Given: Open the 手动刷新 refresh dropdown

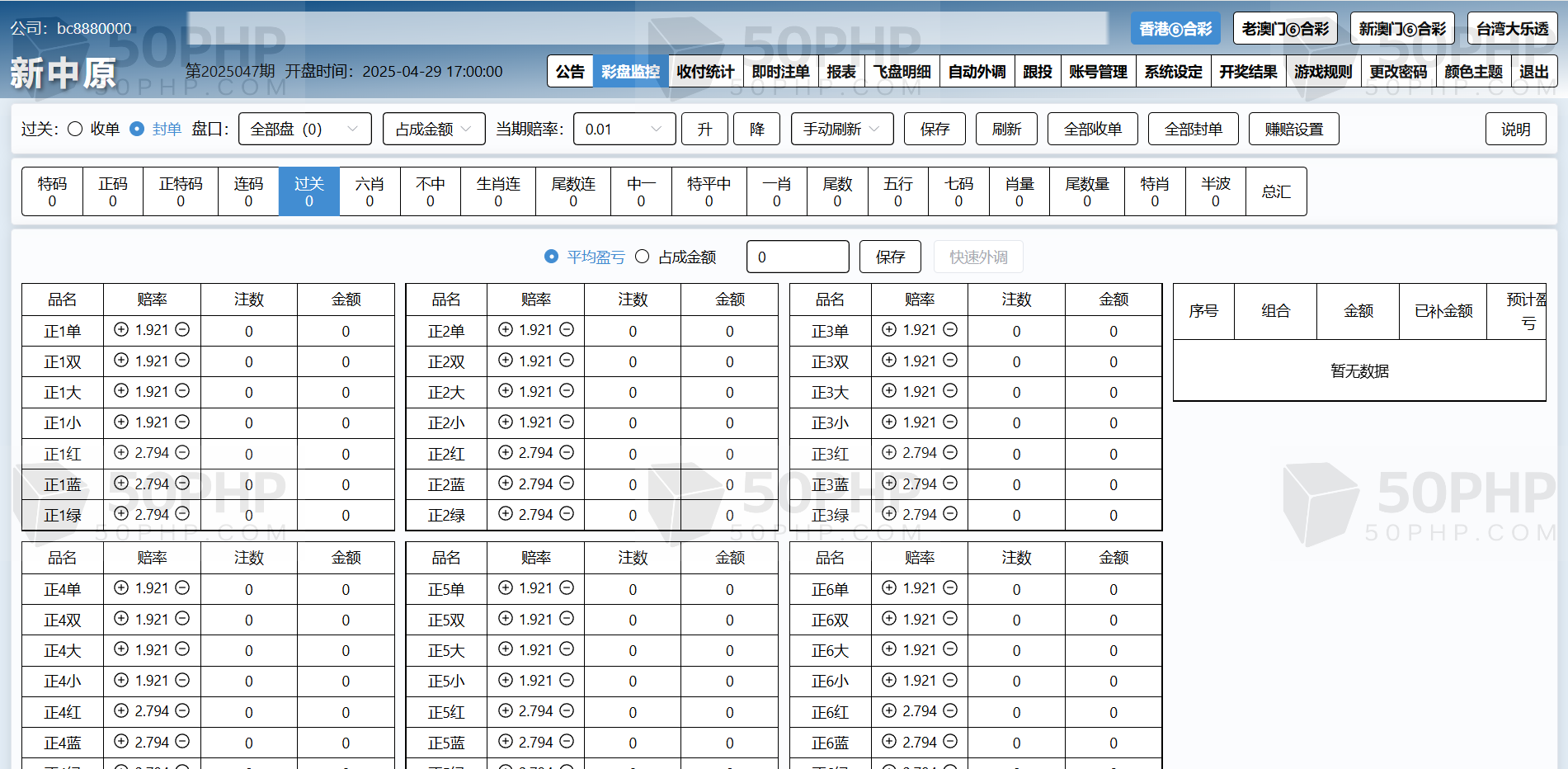Looking at the screenshot, I should pos(841,129).
